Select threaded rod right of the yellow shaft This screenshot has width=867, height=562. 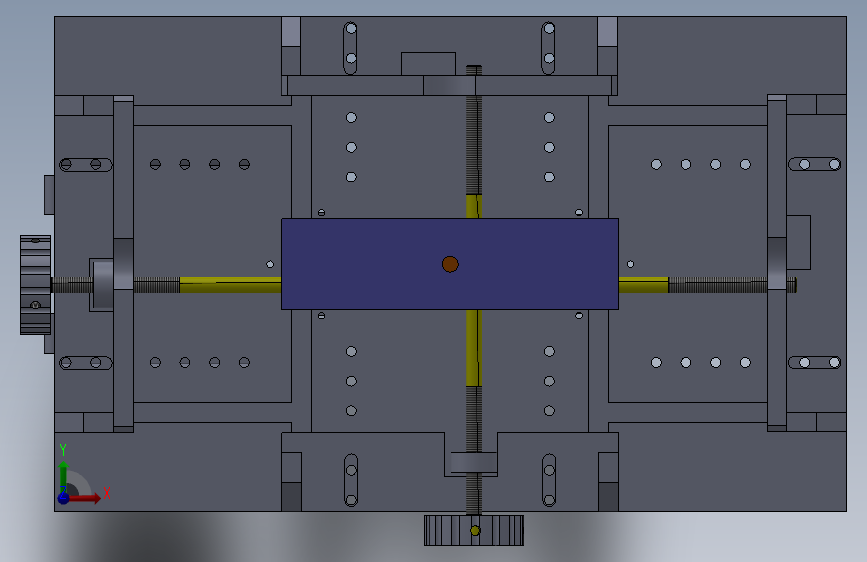pyautogui.click(x=718, y=285)
